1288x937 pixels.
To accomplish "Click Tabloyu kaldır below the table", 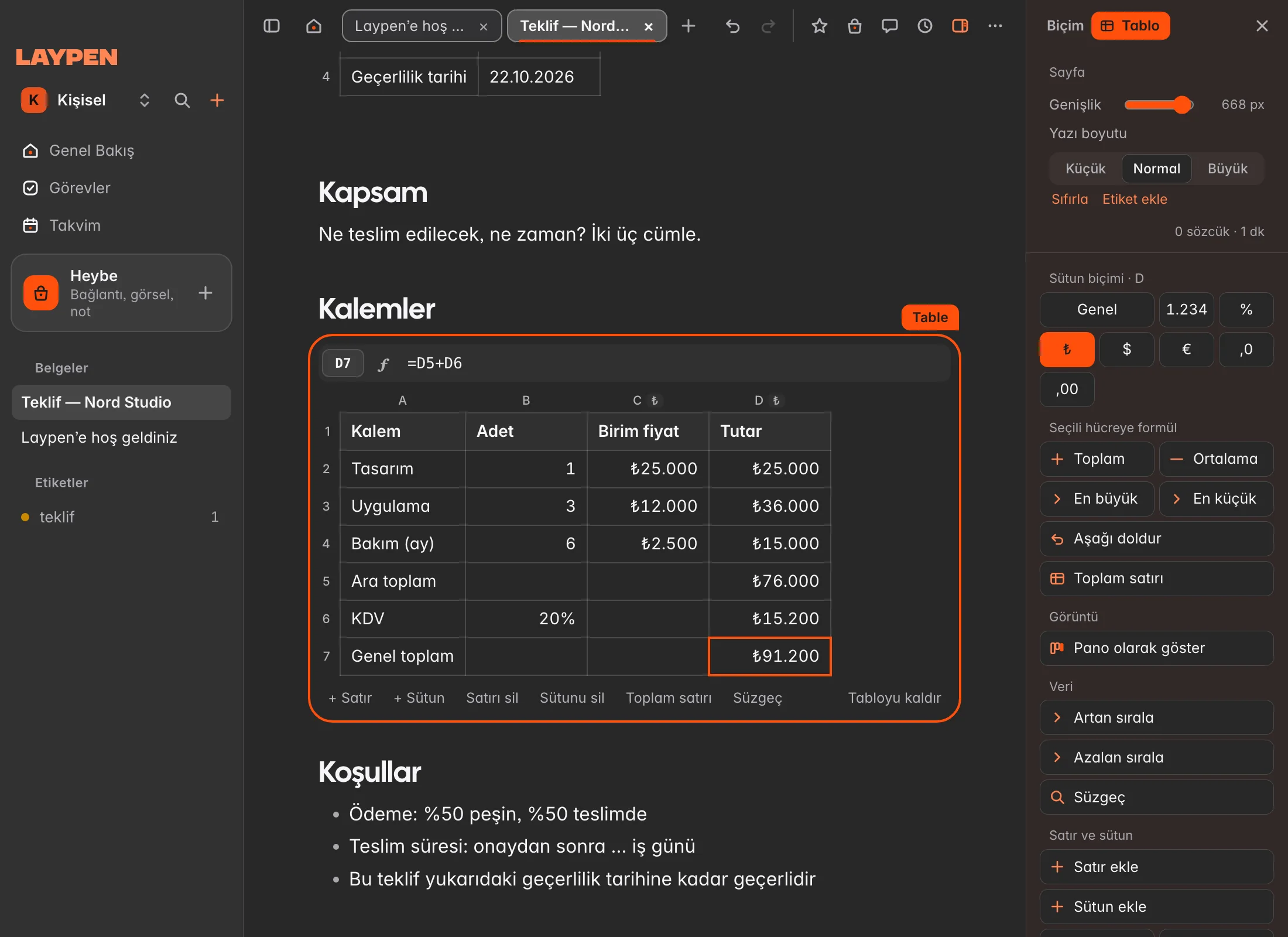I will click(x=895, y=698).
